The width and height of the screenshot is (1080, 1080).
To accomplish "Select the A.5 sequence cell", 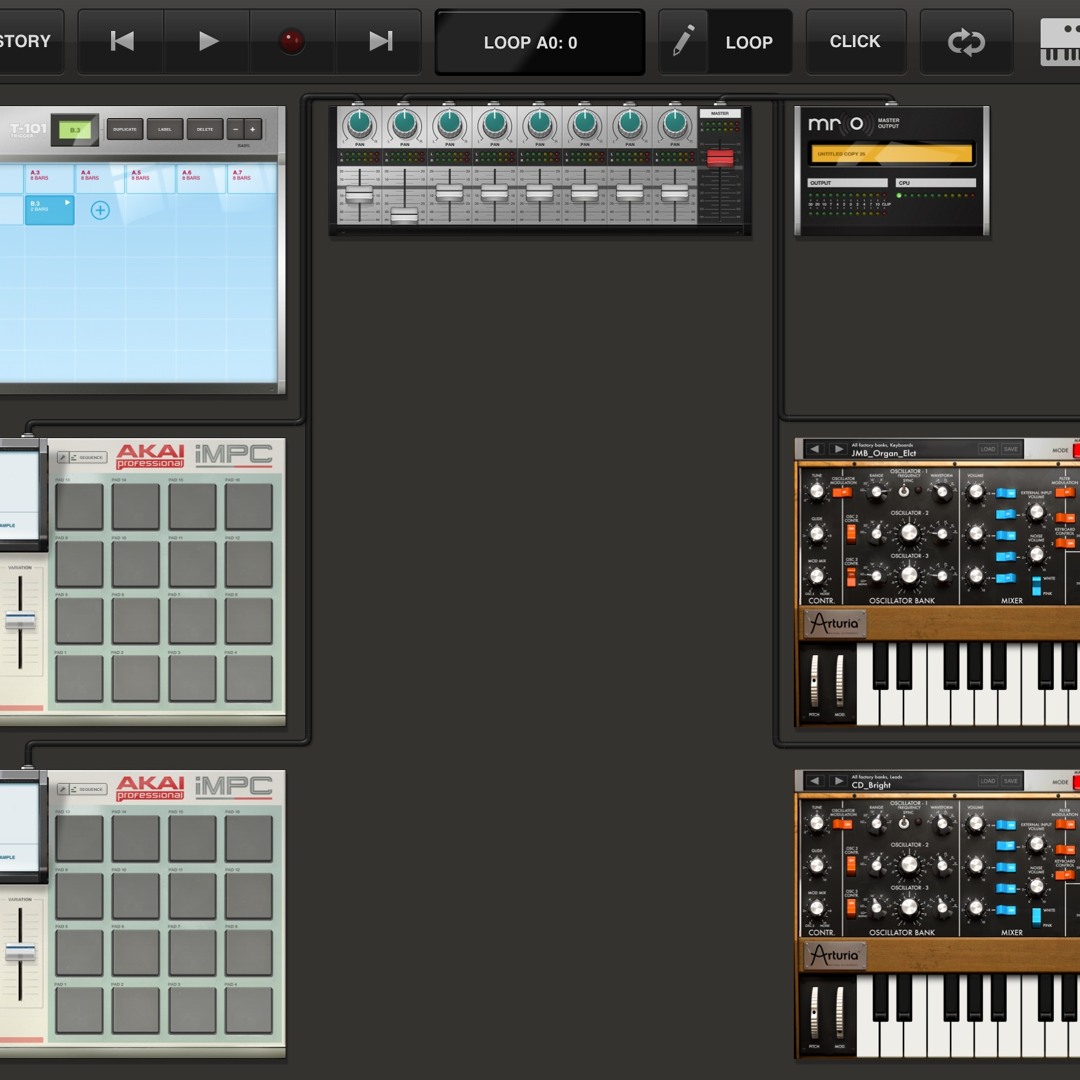I will 150,178.
